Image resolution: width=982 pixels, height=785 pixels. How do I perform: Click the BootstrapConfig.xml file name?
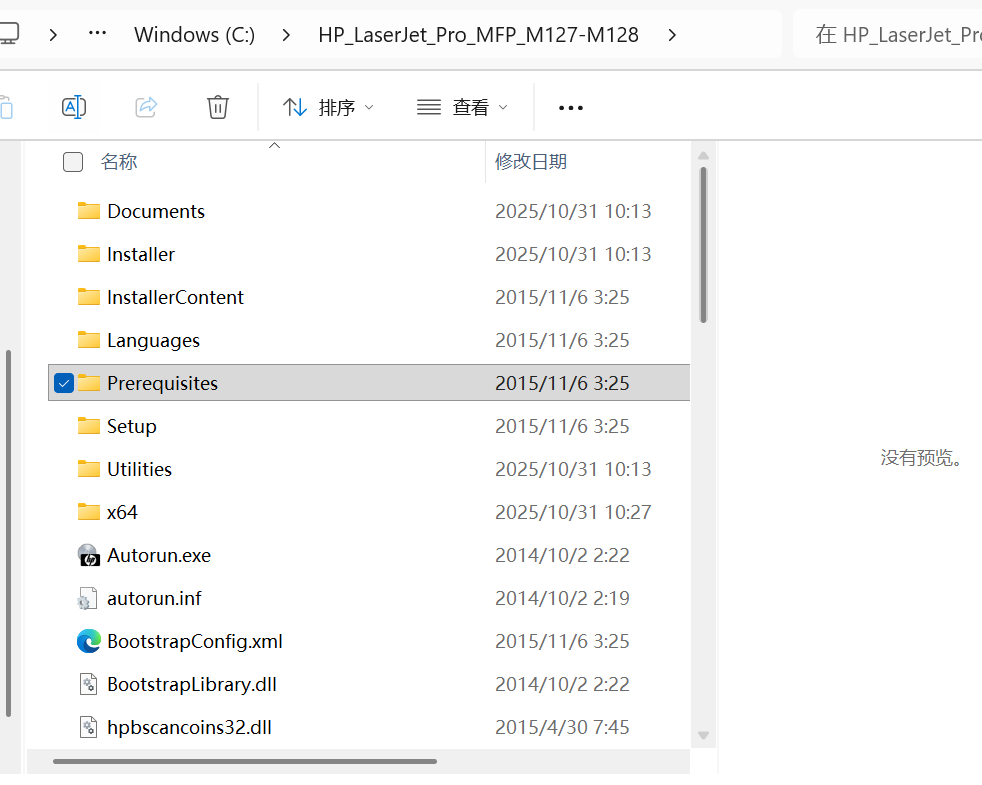click(195, 642)
